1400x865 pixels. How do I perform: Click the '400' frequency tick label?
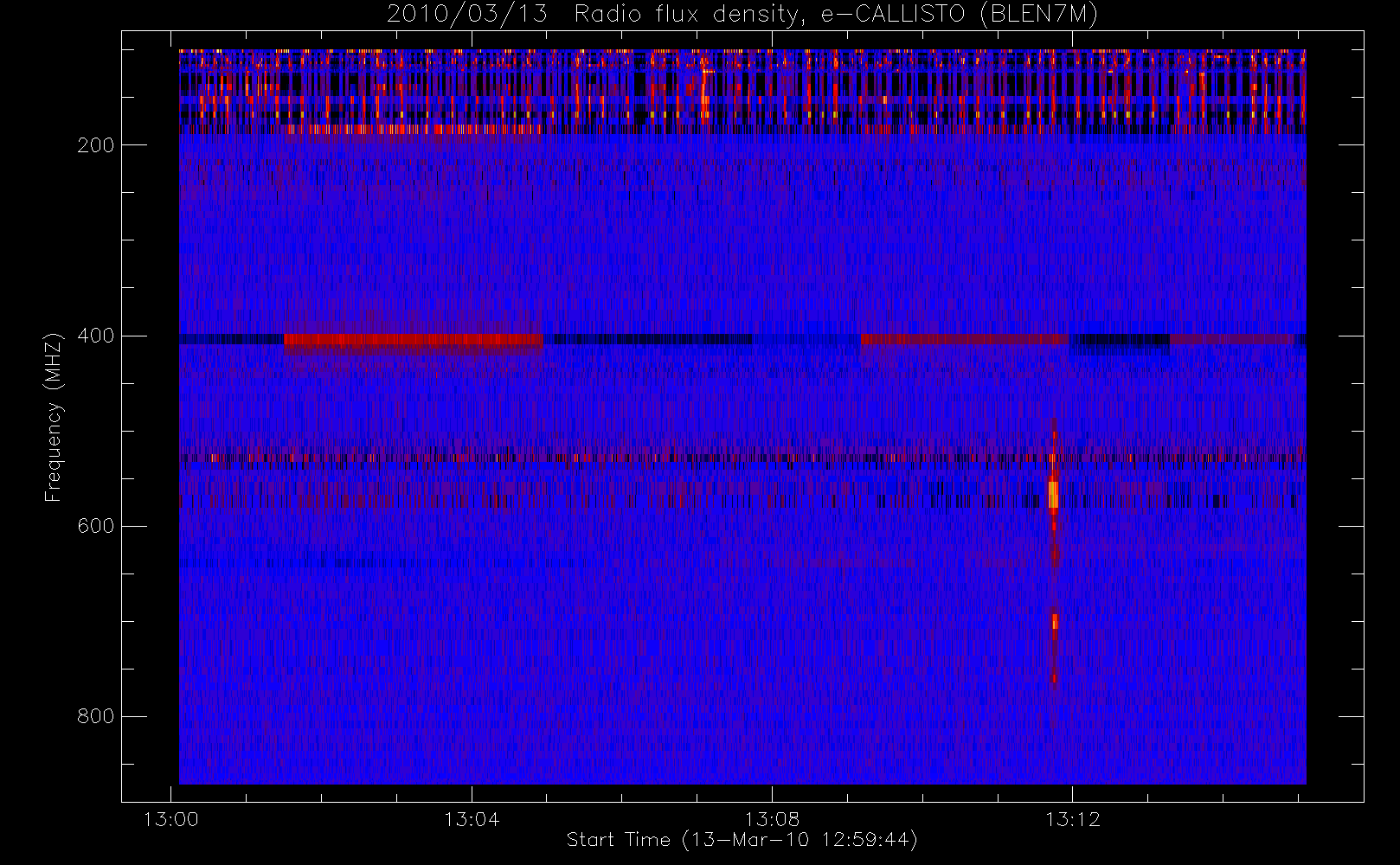[96, 336]
